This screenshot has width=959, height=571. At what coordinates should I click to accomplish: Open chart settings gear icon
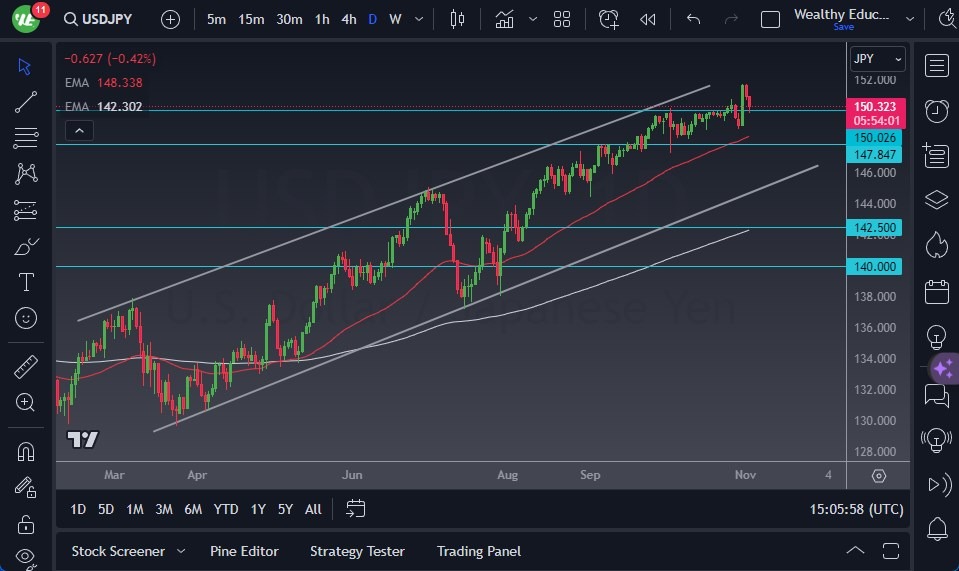click(878, 476)
